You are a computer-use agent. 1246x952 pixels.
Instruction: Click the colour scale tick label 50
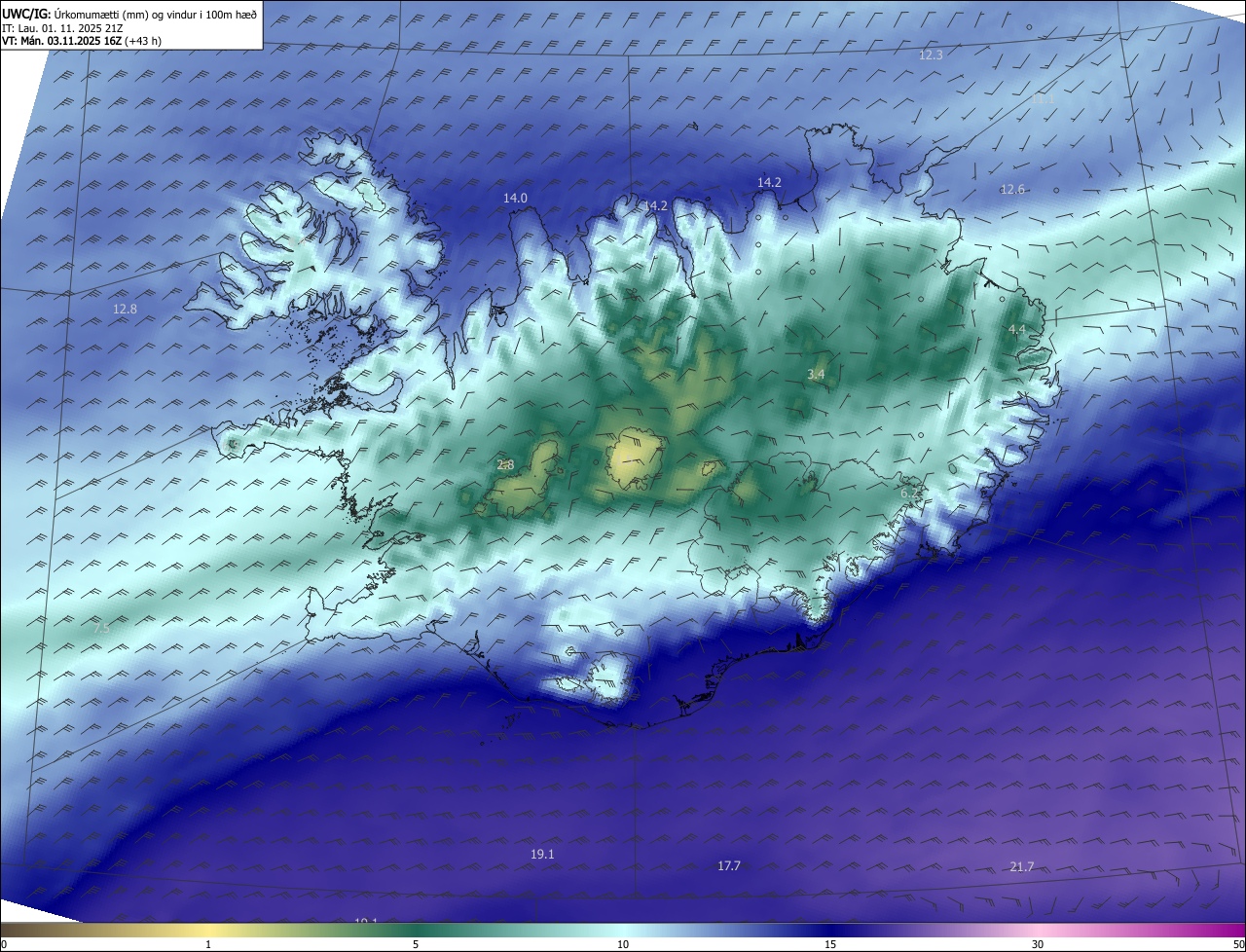[1238, 944]
